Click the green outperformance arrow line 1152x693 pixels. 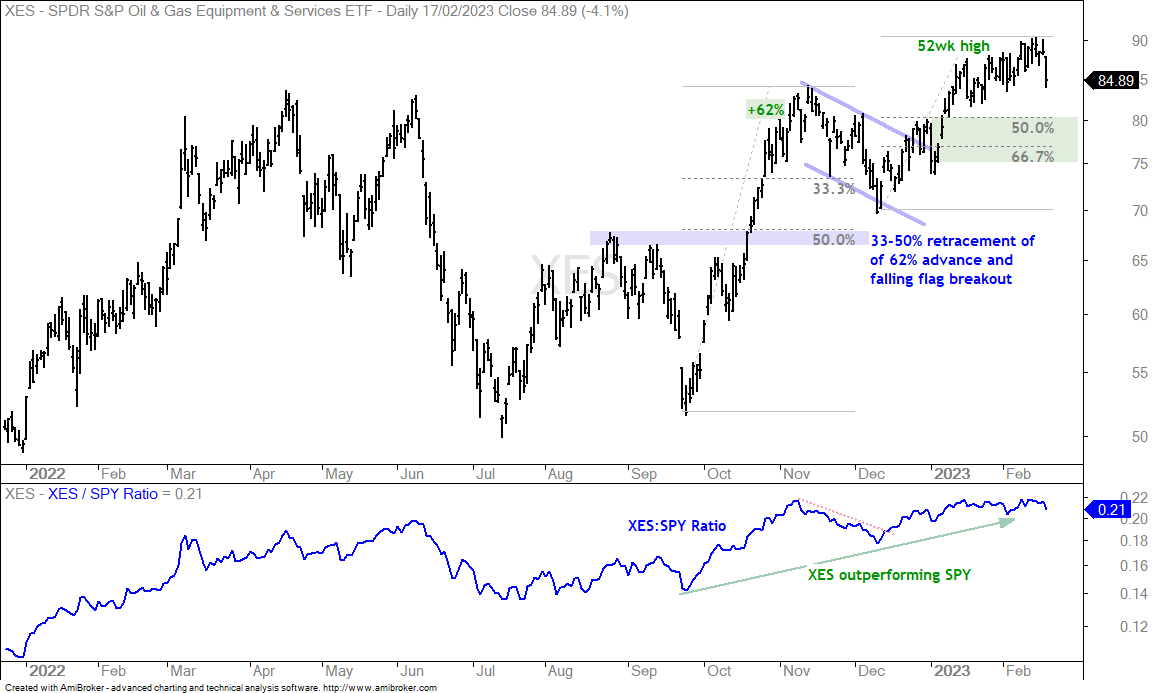point(847,557)
